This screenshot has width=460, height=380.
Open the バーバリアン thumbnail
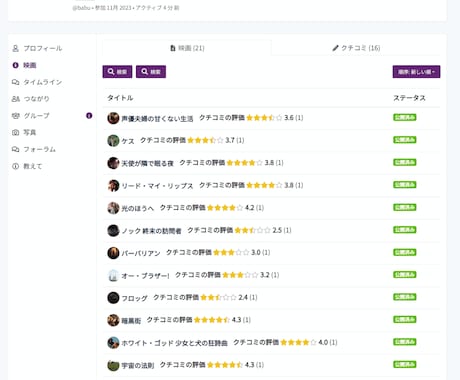point(113,253)
